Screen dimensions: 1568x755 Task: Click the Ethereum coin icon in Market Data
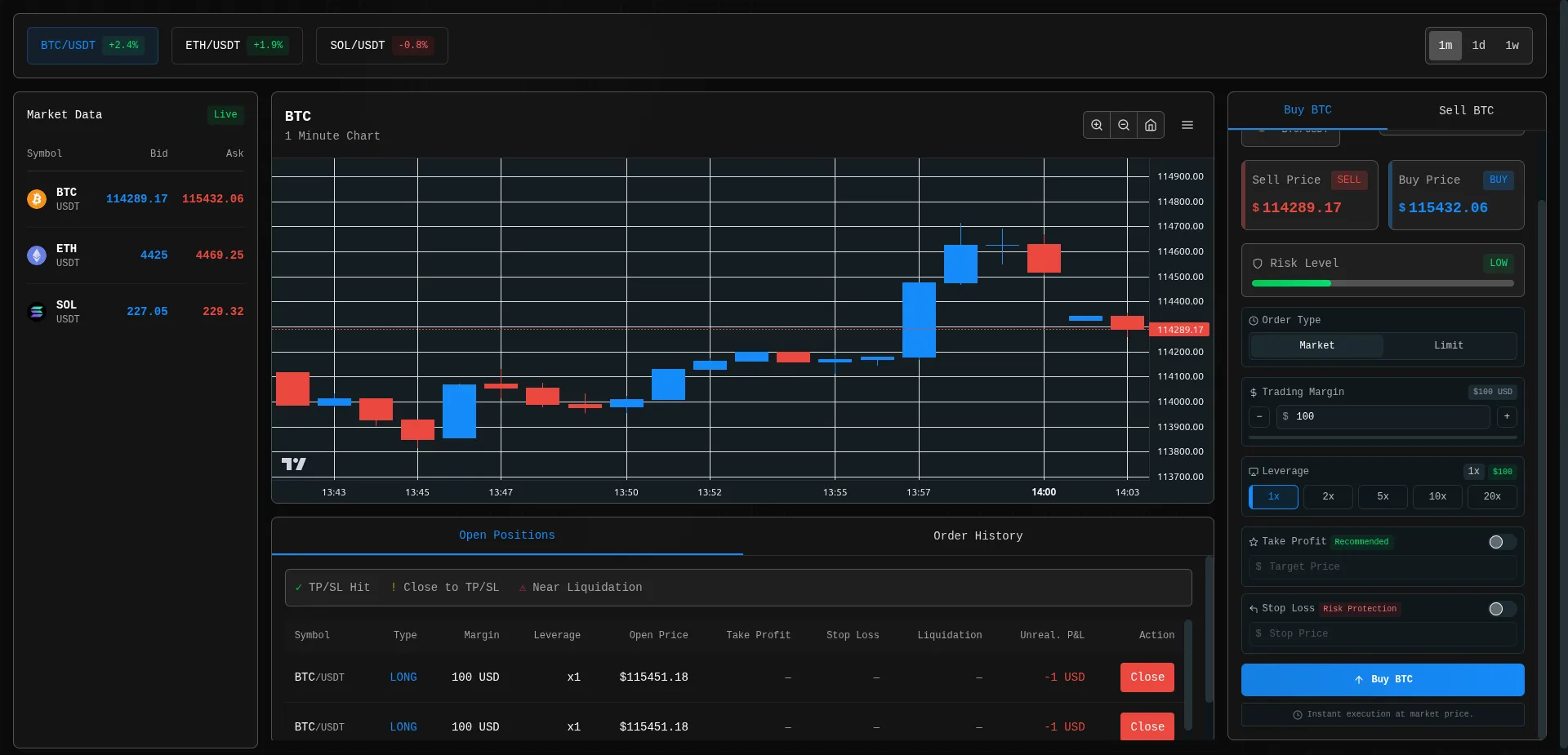(x=37, y=255)
